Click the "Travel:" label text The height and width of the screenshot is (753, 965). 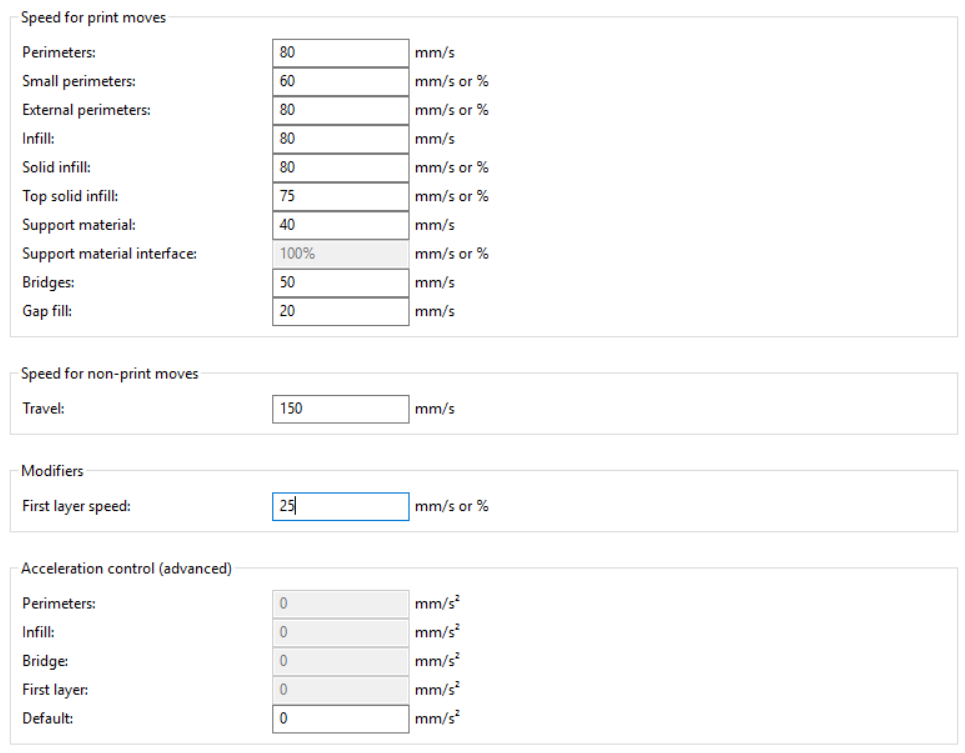[x=43, y=409]
